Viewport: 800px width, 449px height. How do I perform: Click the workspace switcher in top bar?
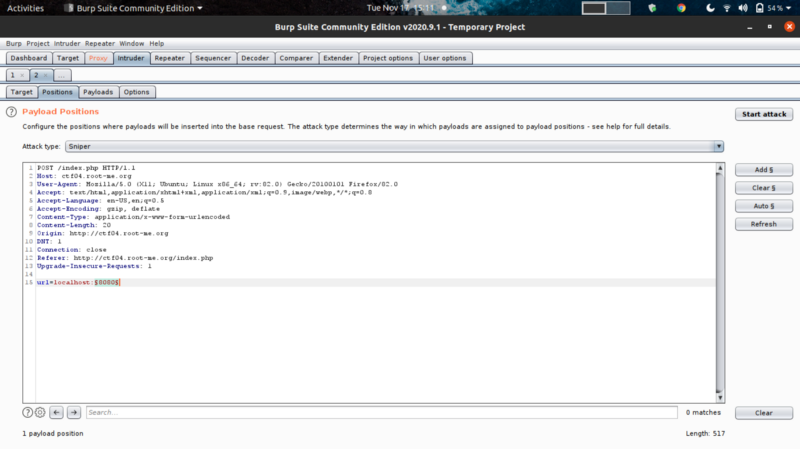pyautogui.click(x=606, y=8)
